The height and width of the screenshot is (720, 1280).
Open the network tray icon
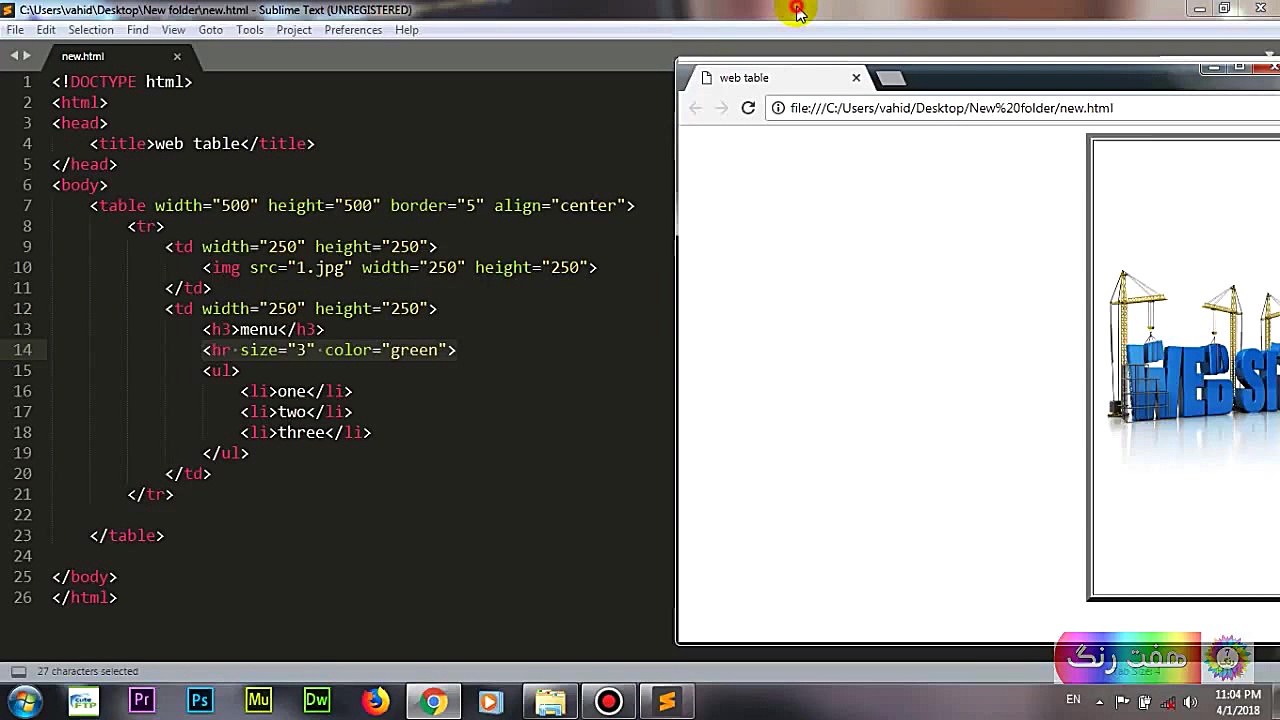pyautogui.click(x=1167, y=701)
